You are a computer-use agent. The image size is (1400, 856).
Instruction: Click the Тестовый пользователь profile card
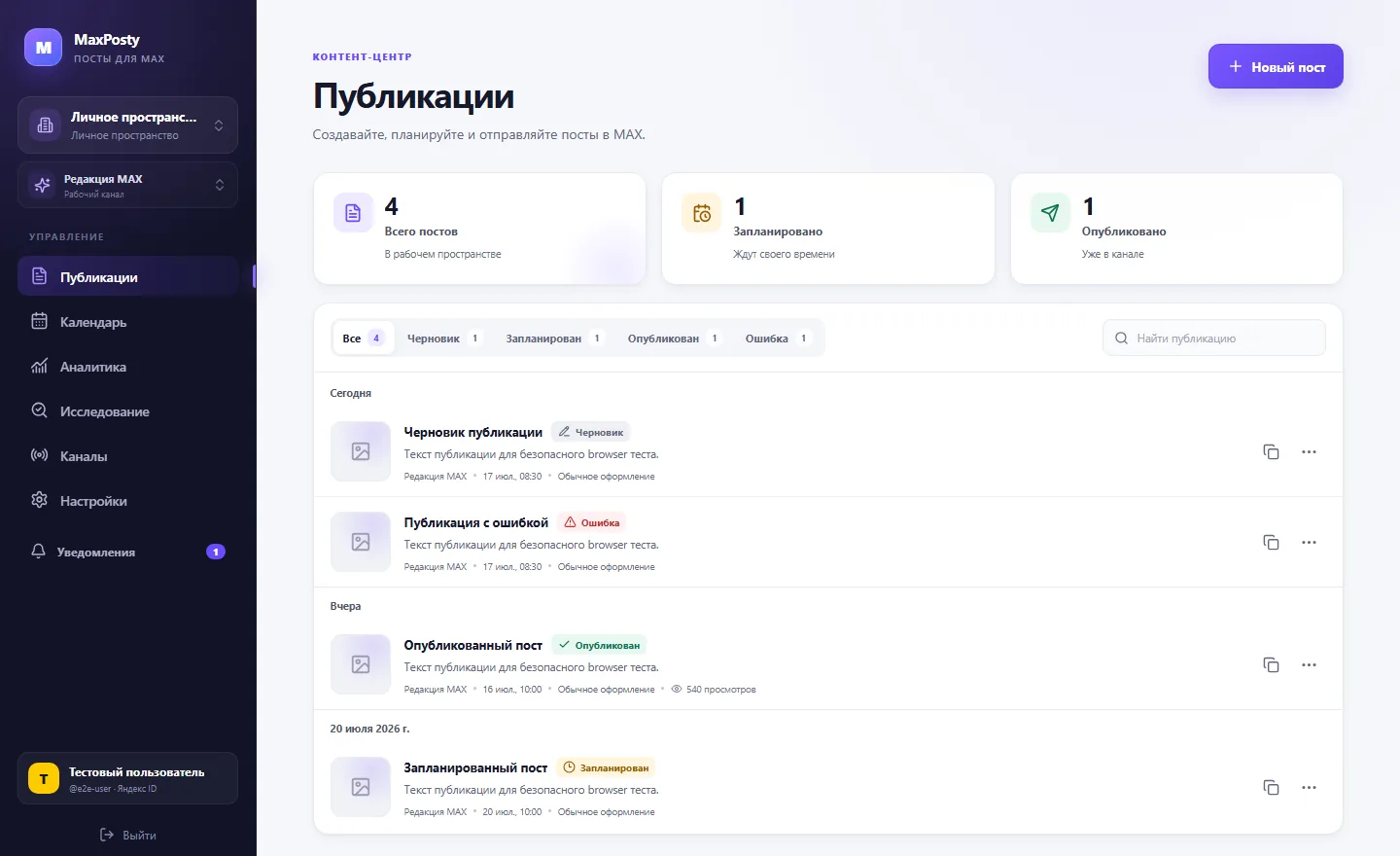(x=127, y=778)
